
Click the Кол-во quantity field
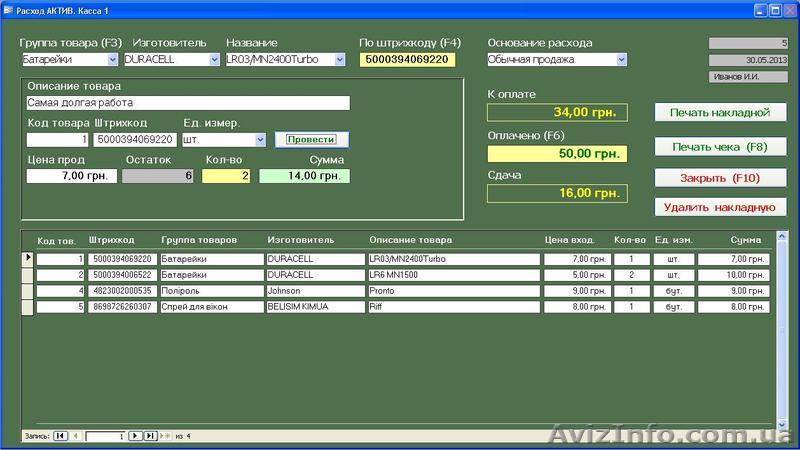[x=226, y=176]
